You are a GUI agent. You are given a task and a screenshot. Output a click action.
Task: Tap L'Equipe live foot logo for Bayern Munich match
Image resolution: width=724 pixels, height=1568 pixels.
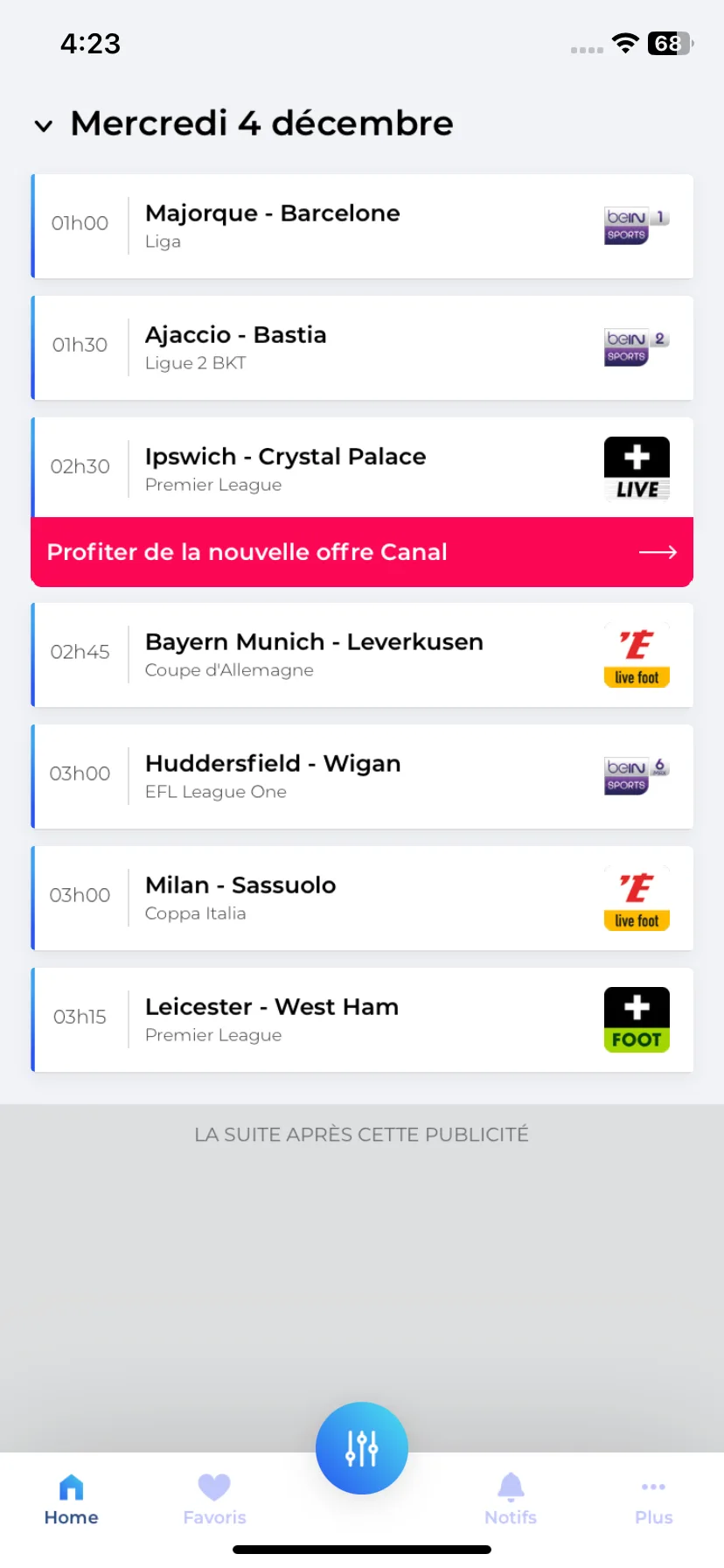point(637,654)
